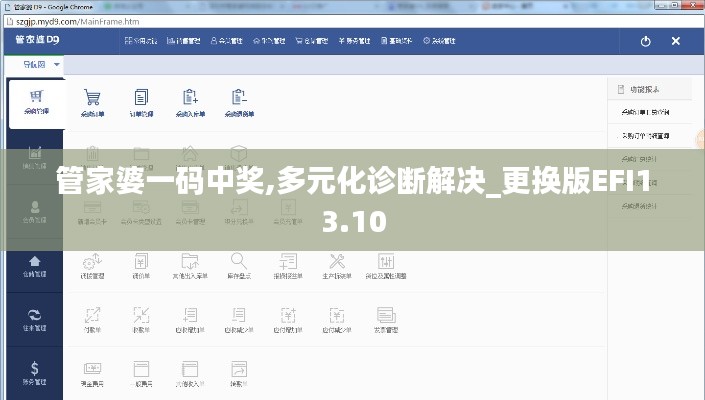
Task: Open the order management document icon
Action: (141, 99)
